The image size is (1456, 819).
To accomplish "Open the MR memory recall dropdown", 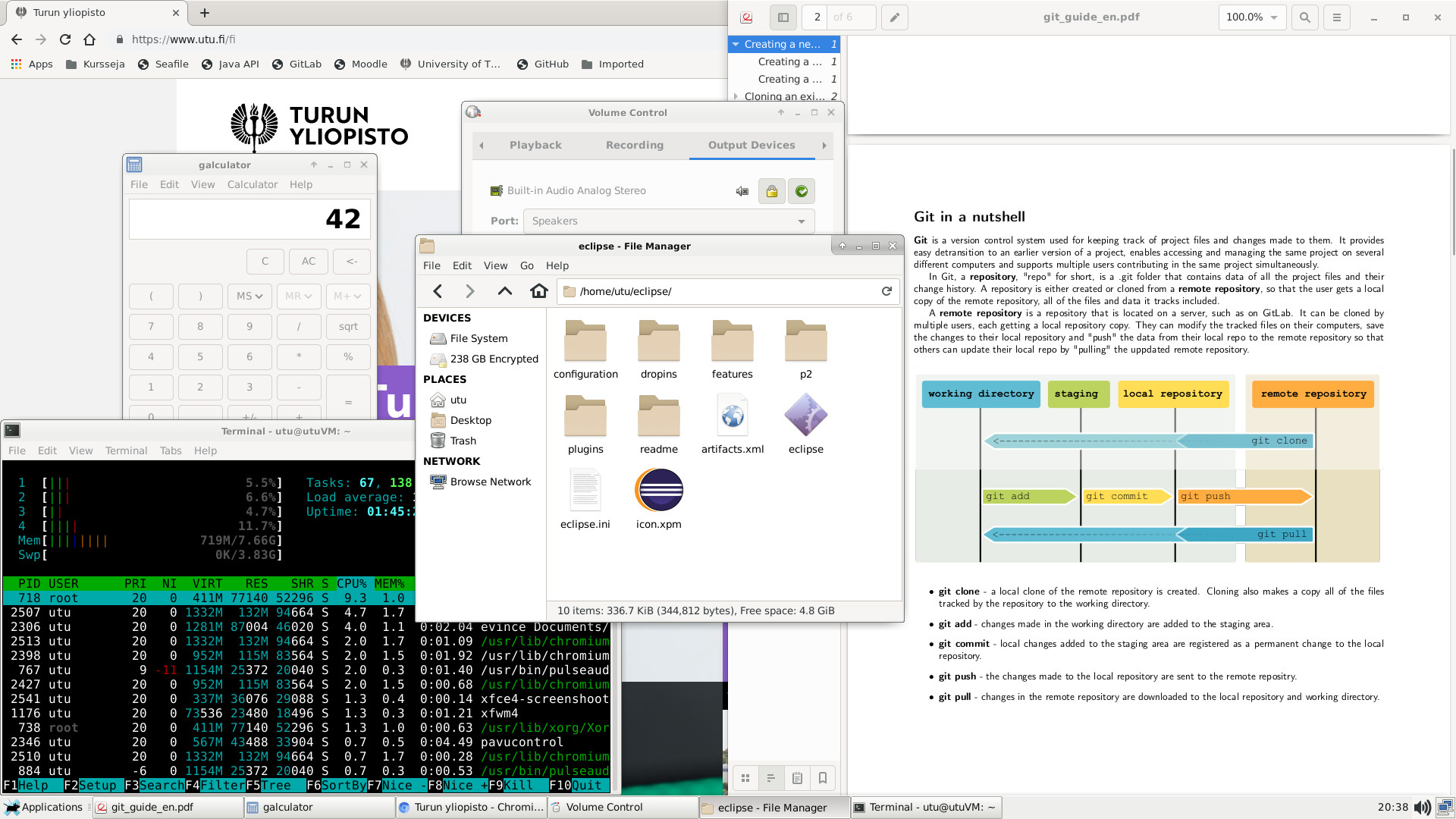I will (x=299, y=297).
